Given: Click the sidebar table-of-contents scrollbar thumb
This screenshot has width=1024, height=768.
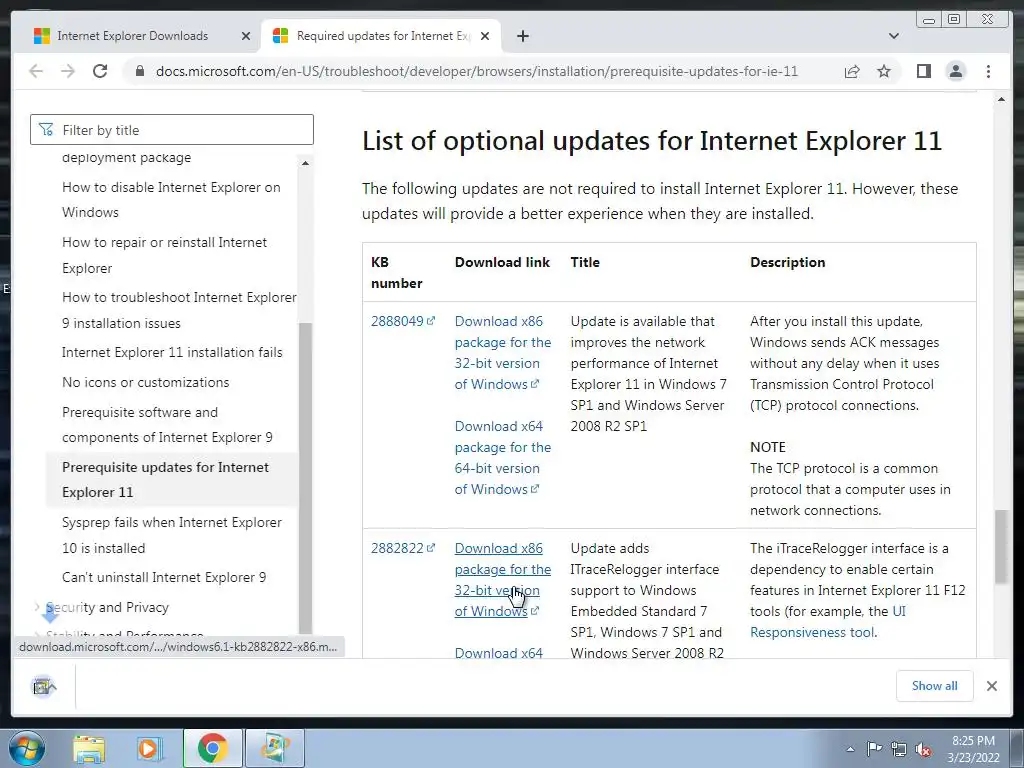Looking at the screenshot, I should point(305,478).
